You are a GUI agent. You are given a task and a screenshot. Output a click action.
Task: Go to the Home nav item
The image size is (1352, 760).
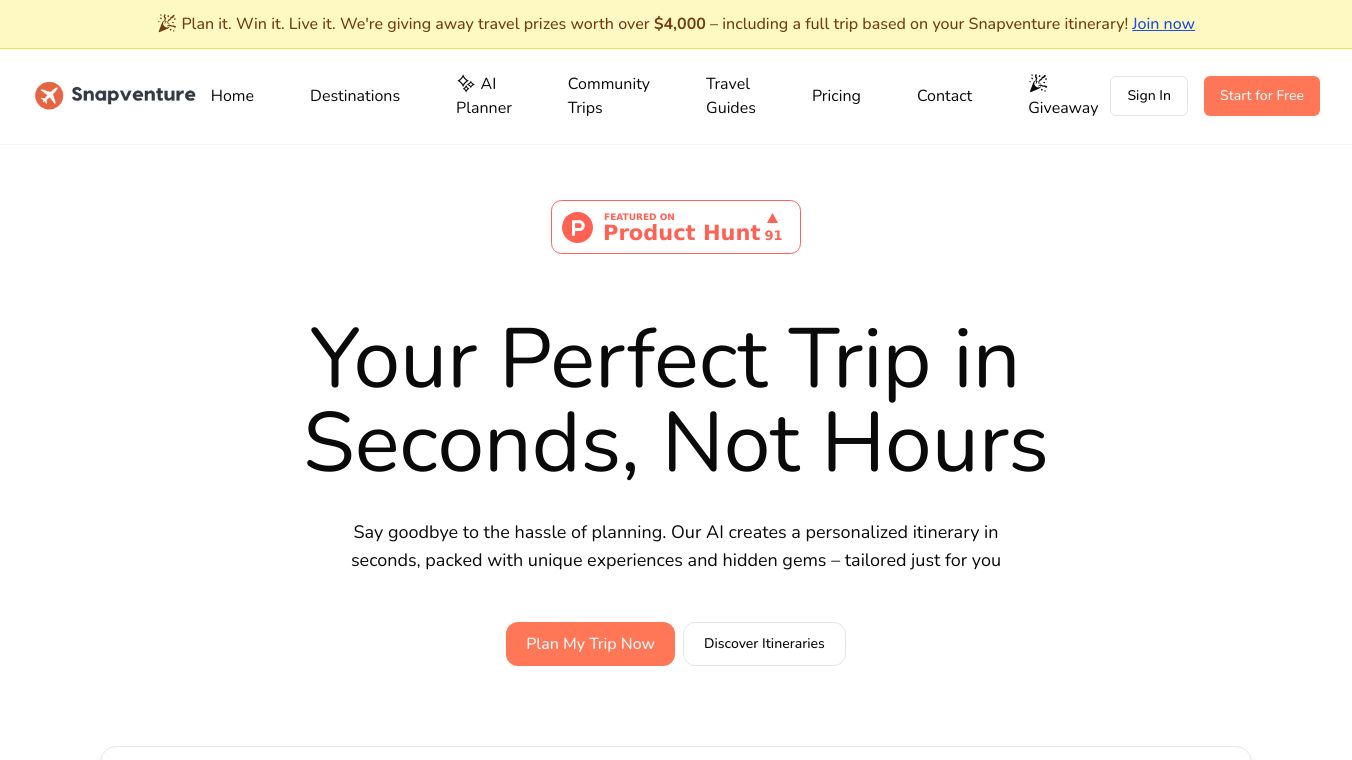[x=232, y=96]
